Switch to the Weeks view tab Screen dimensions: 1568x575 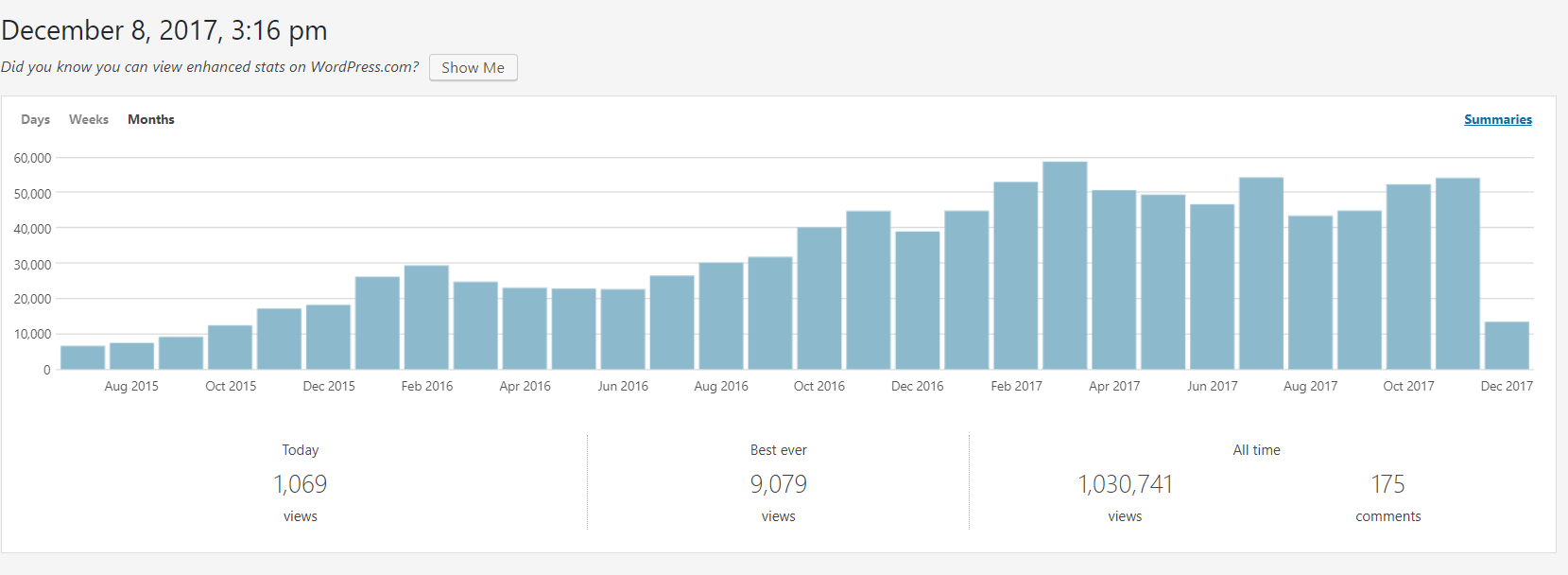89,119
